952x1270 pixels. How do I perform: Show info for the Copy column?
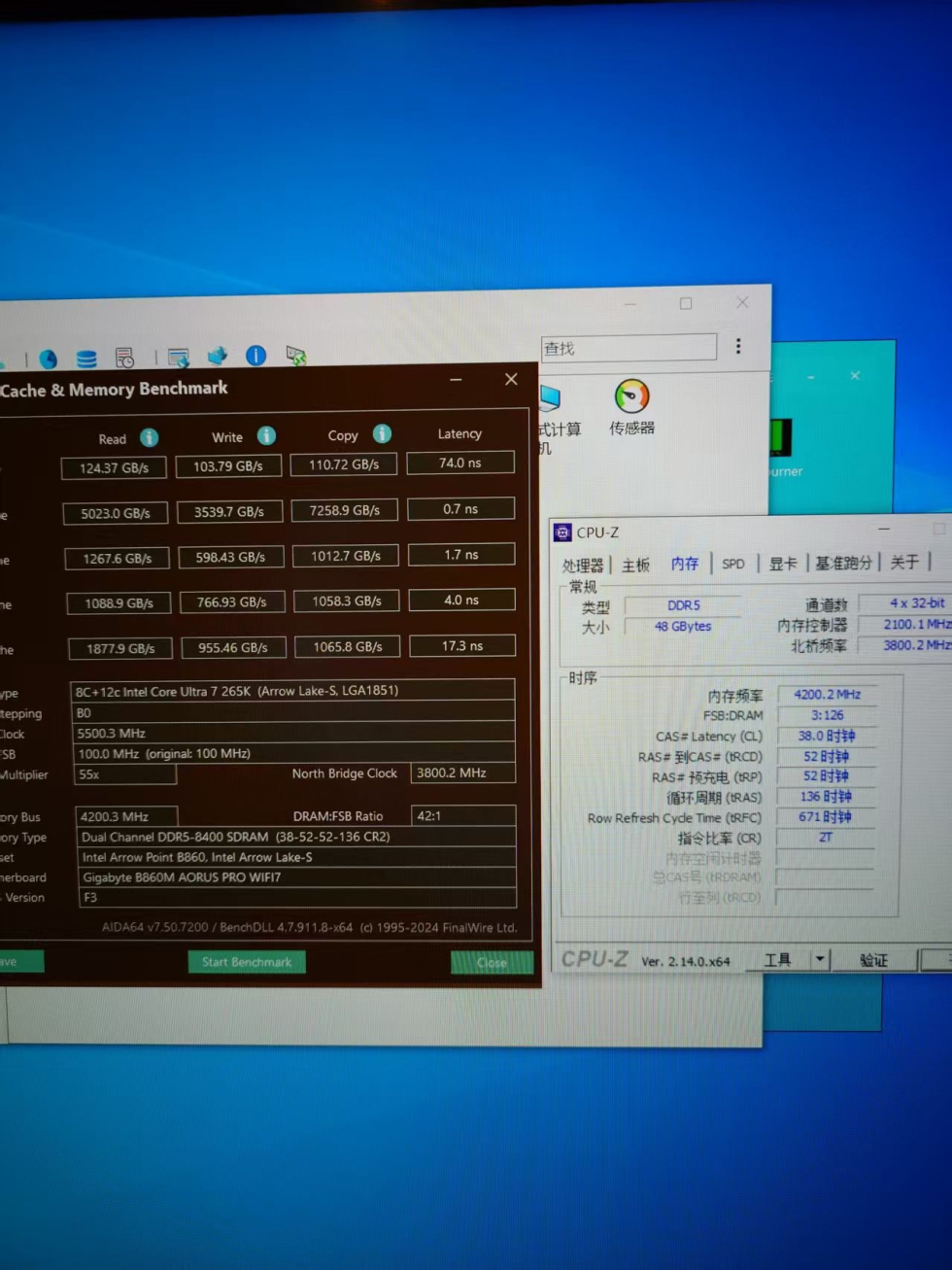tap(382, 433)
